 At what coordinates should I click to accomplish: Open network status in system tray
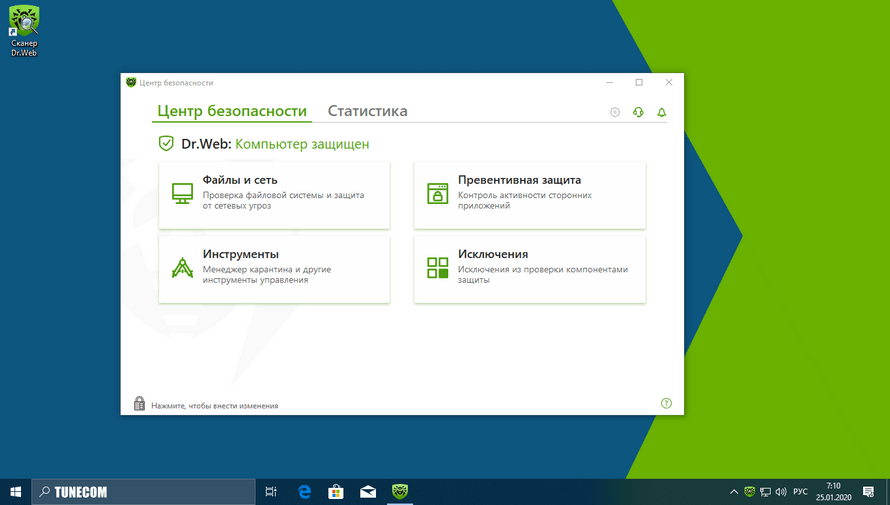pyautogui.click(x=765, y=492)
